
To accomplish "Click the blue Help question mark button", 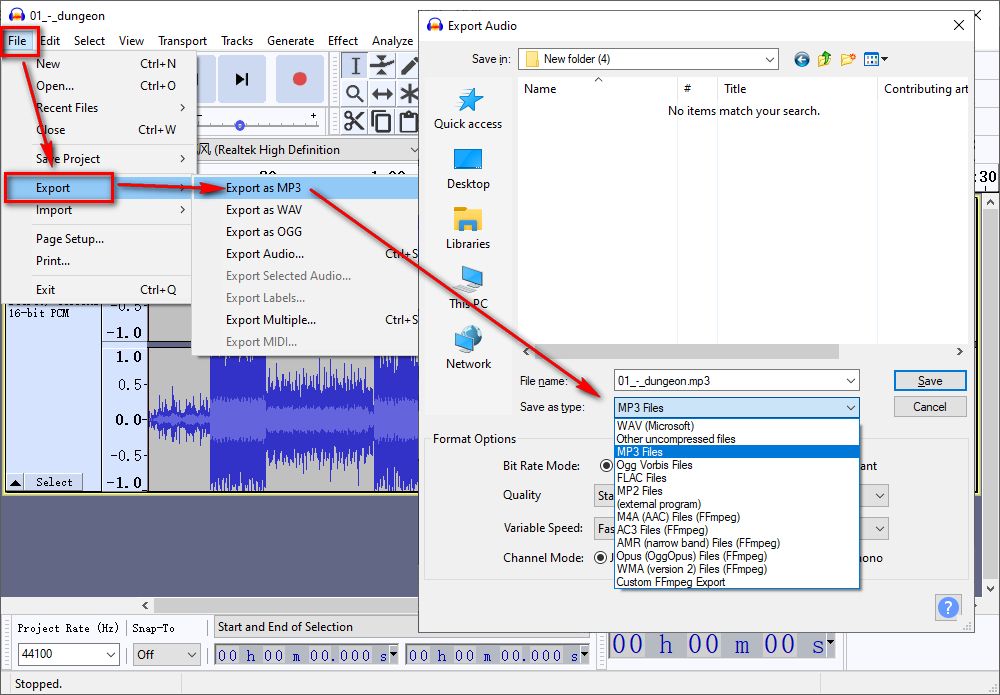I will [x=948, y=607].
